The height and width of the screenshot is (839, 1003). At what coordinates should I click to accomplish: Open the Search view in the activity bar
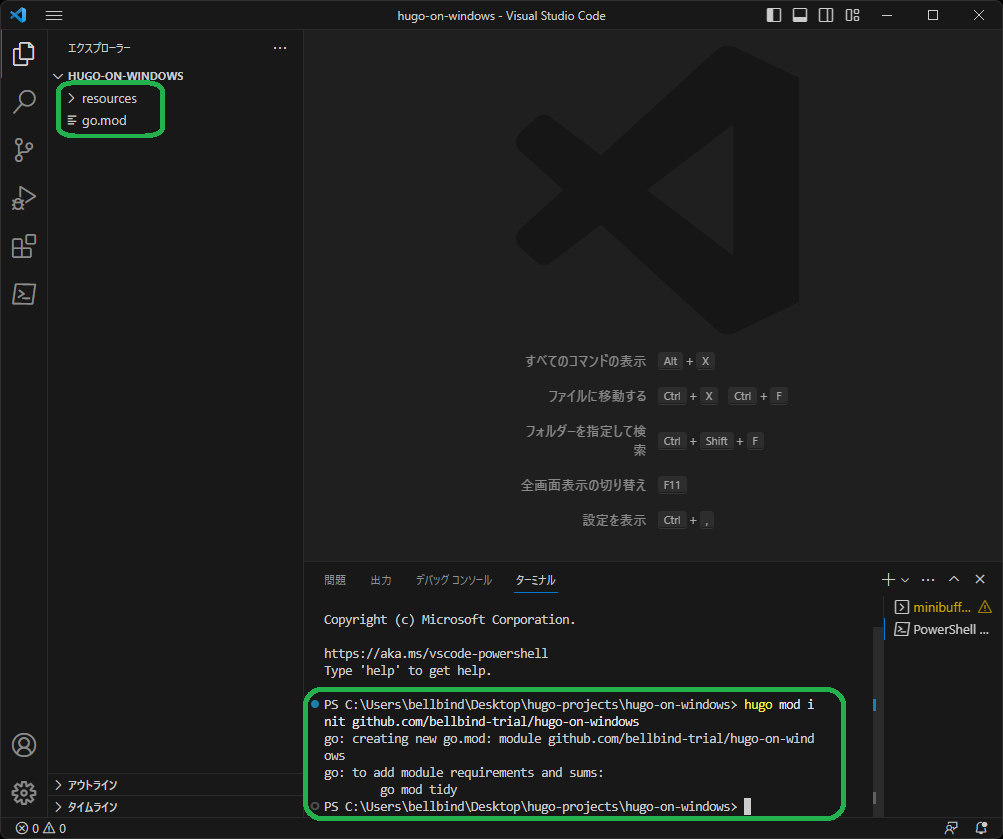(x=24, y=102)
